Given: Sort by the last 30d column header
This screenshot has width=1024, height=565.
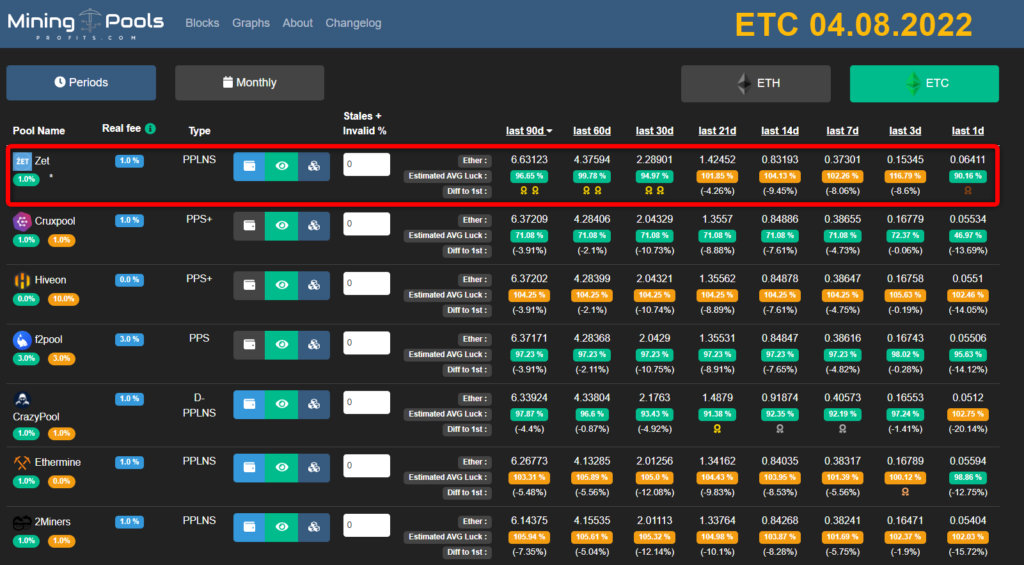Looking at the screenshot, I should [656, 131].
